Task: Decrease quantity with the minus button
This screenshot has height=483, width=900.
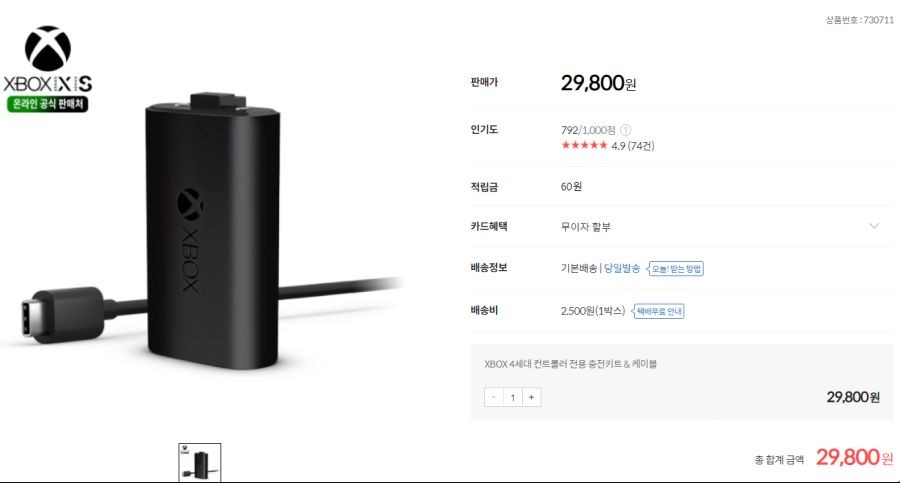Action: click(x=494, y=397)
